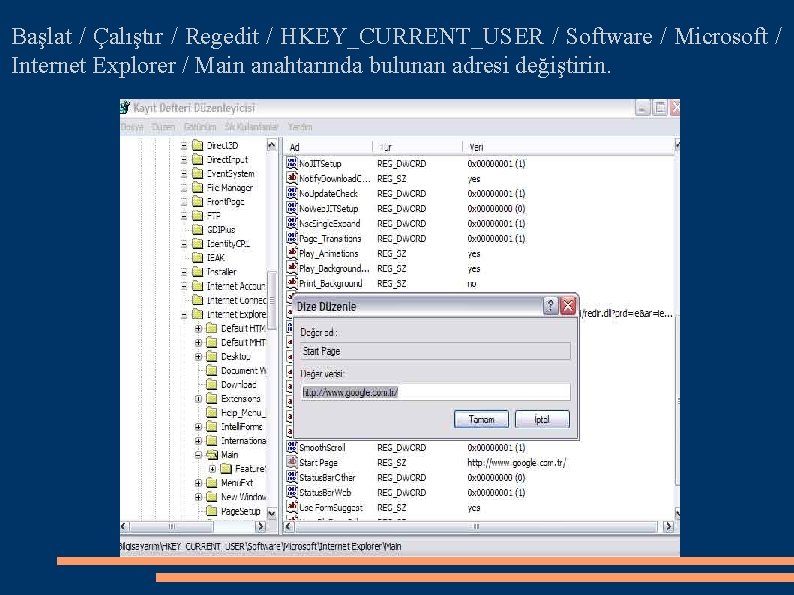Expand the IntelliForms tree node
Image resolution: width=794 pixels, height=595 pixels.
tap(198, 426)
